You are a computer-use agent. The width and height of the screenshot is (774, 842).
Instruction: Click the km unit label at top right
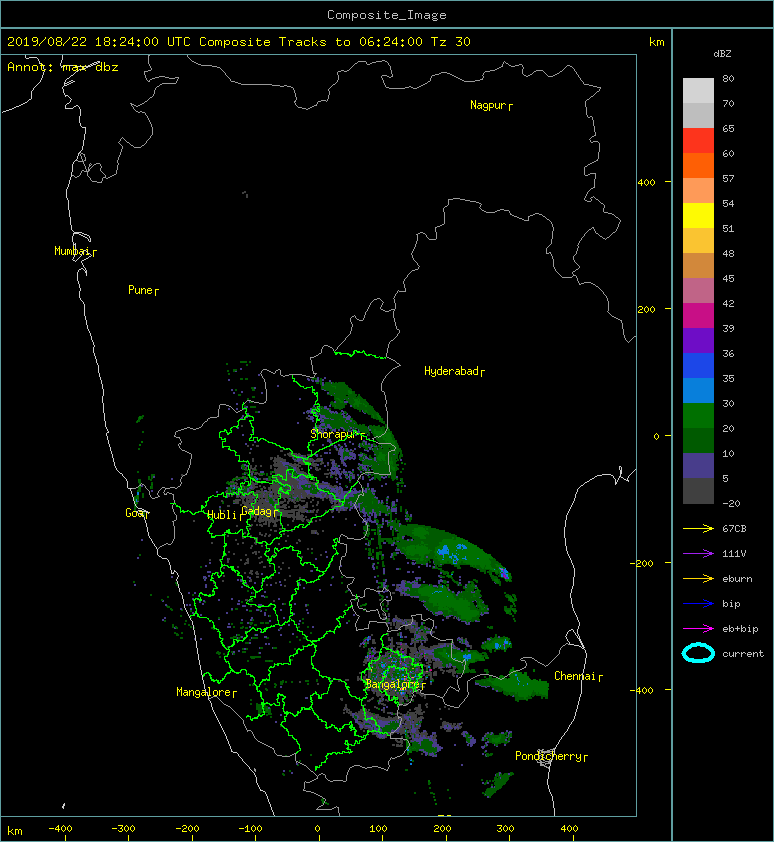(x=656, y=42)
